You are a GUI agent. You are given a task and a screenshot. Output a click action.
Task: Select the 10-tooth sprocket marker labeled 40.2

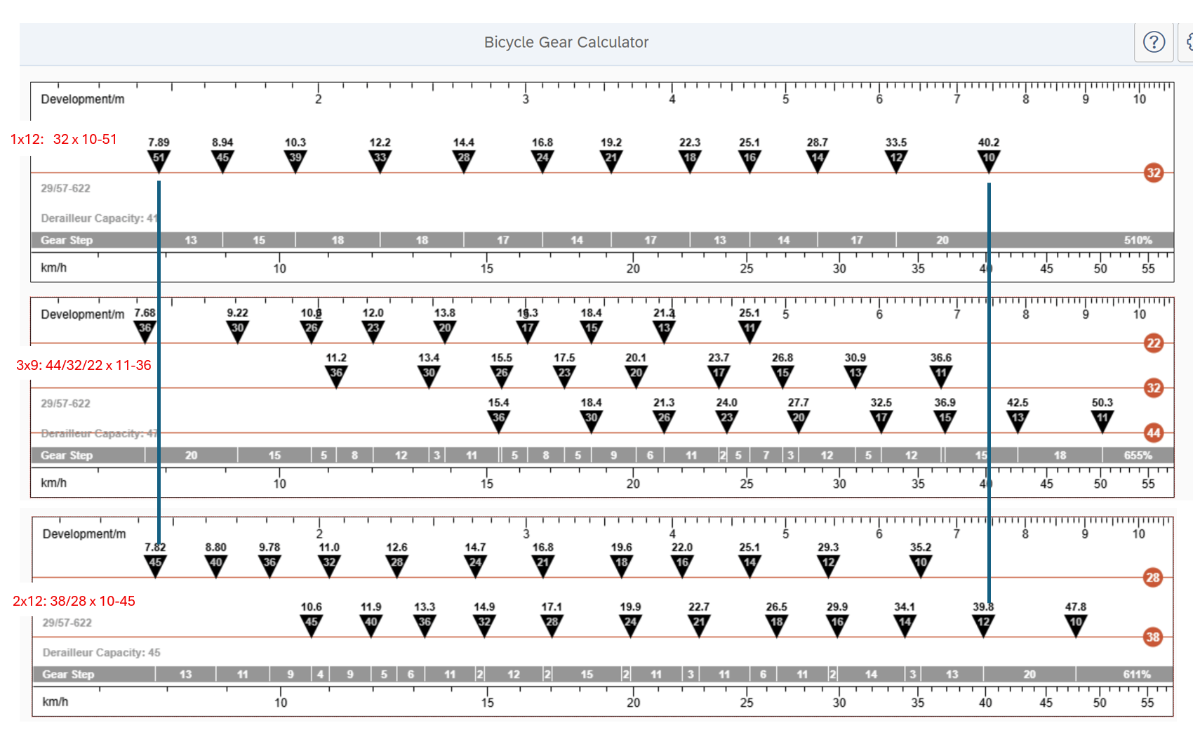click(x=989, y=160)
